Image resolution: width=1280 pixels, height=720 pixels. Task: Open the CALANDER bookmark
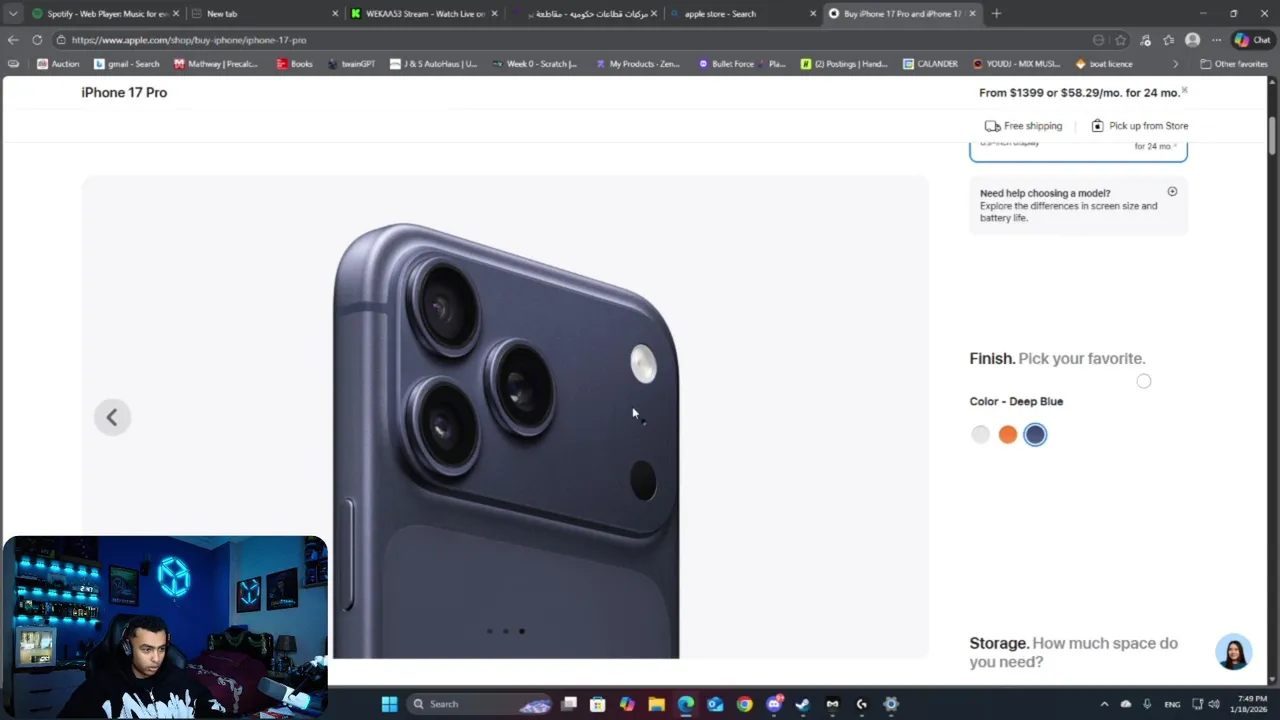coord(930,64)
